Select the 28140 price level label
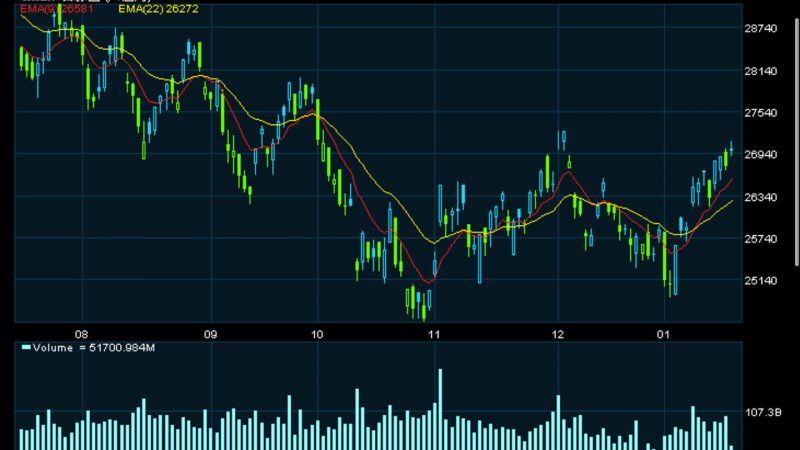Viewport: 800px width, 450px height. tap(764, 71)
